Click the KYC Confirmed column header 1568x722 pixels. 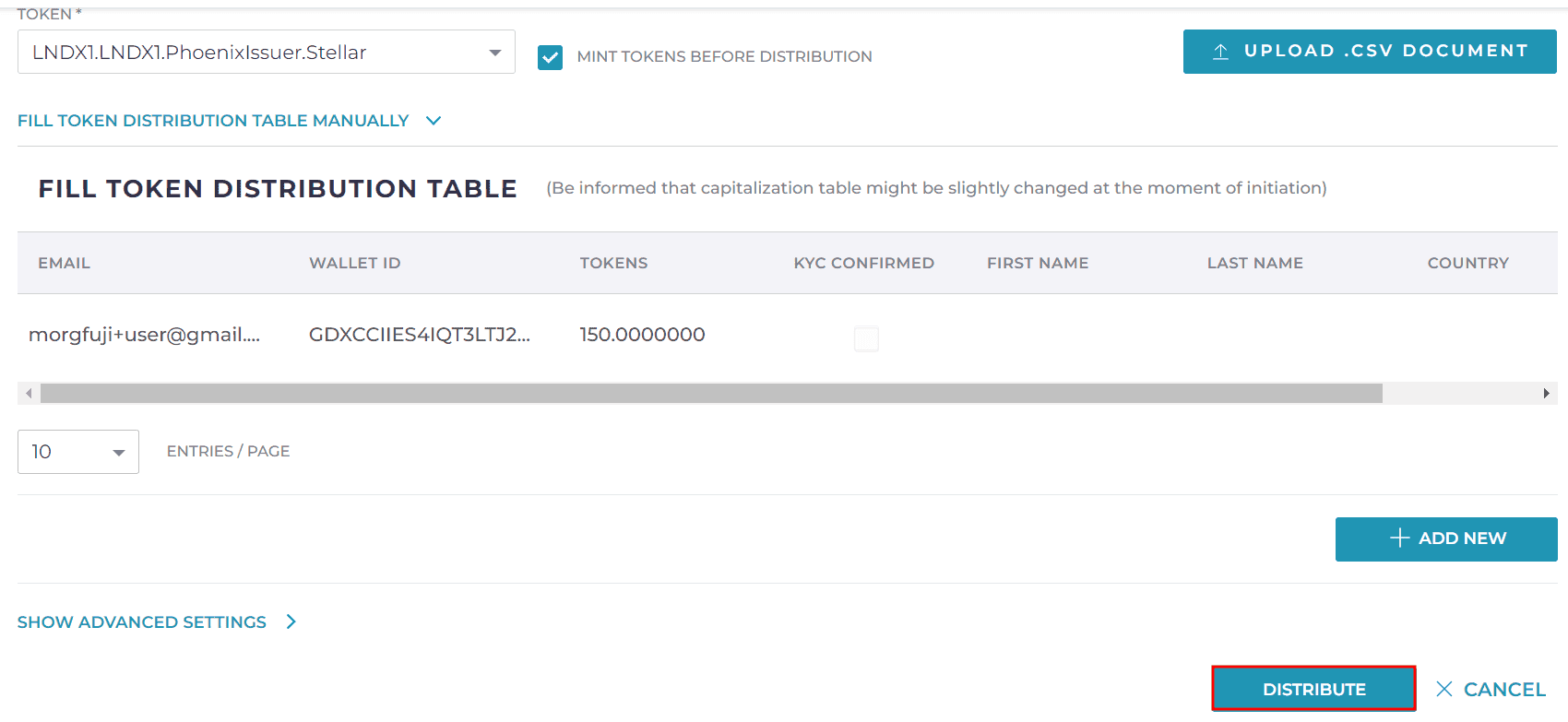863,263
